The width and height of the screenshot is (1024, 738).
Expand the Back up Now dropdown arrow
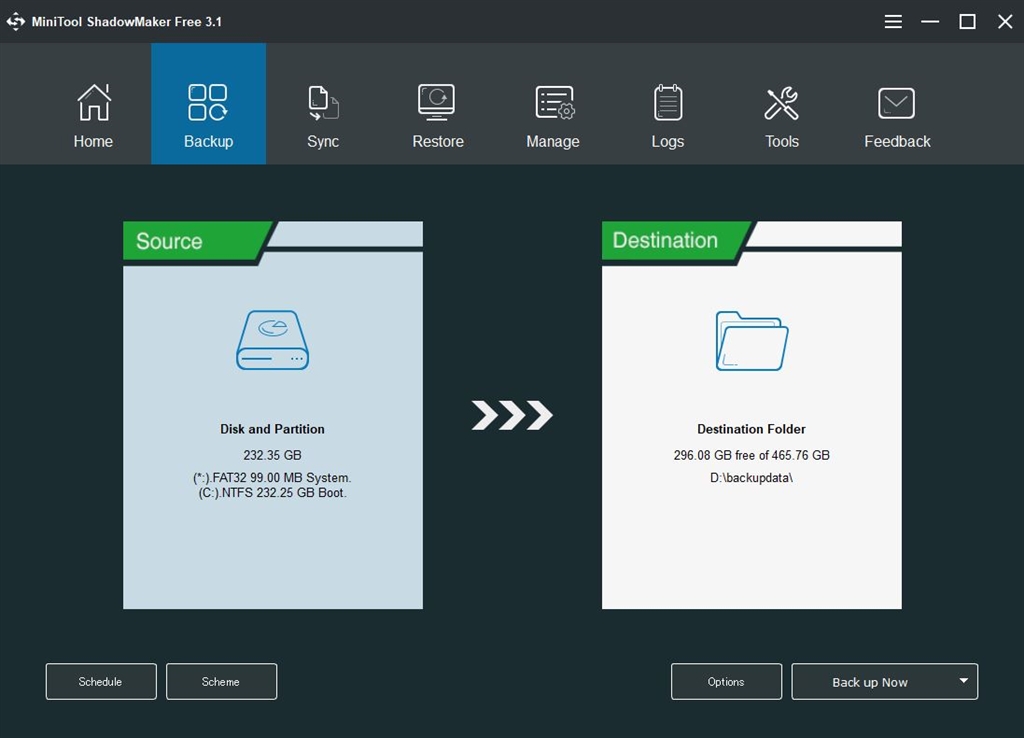coord(963,681)
